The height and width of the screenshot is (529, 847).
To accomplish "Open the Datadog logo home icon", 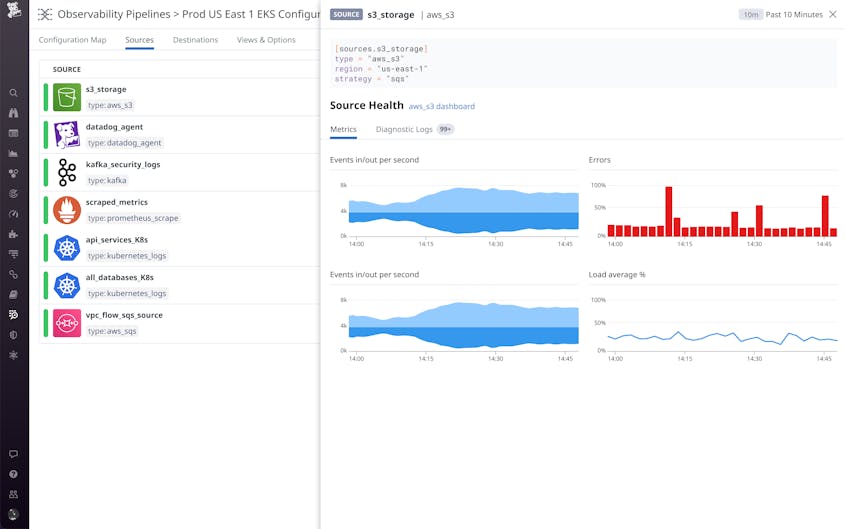I will [x=14, y=10].
